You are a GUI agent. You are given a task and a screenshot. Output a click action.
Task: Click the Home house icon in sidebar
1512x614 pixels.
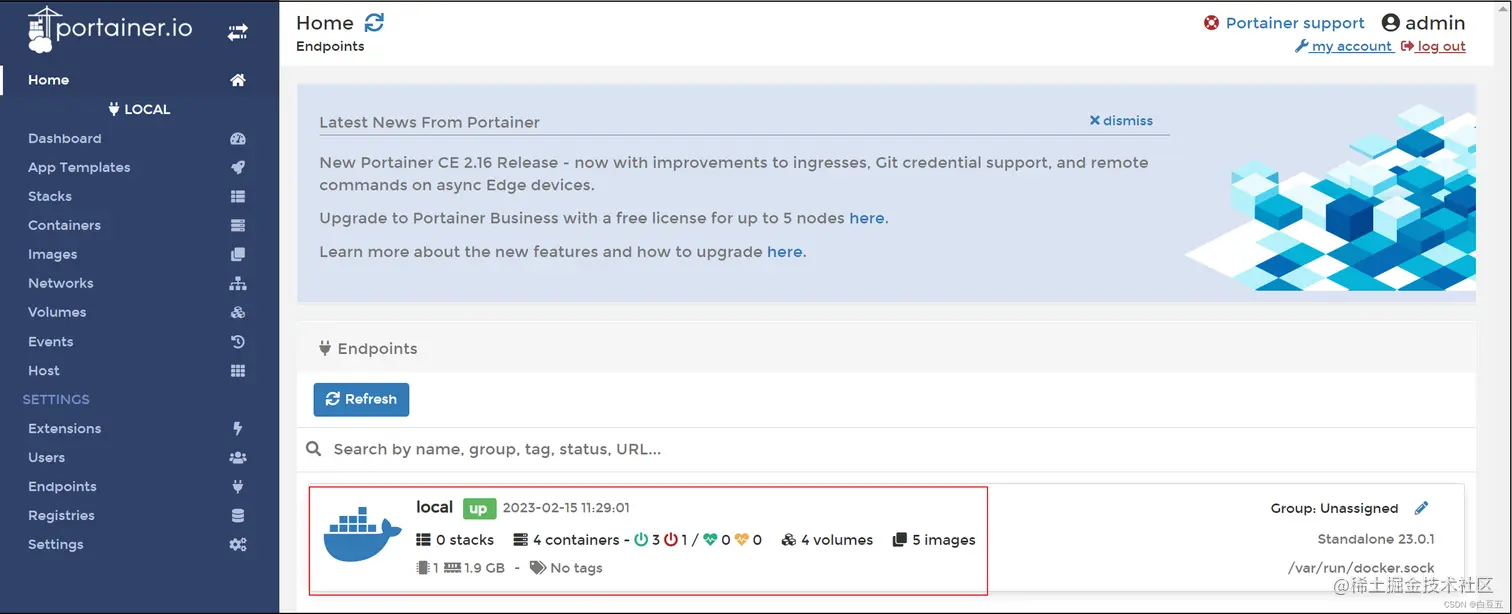(x=238, y=80)
